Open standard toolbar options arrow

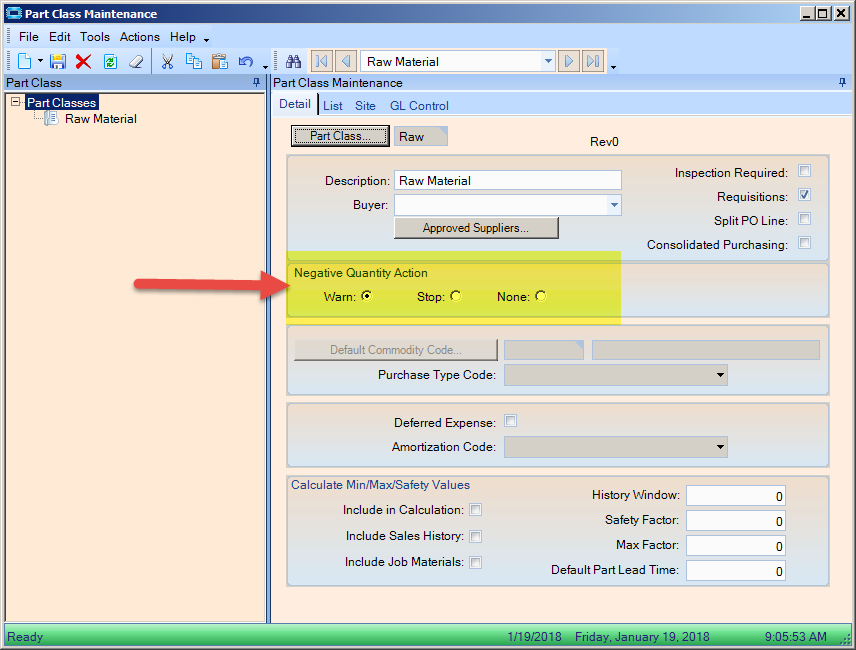tap(265, 67)
